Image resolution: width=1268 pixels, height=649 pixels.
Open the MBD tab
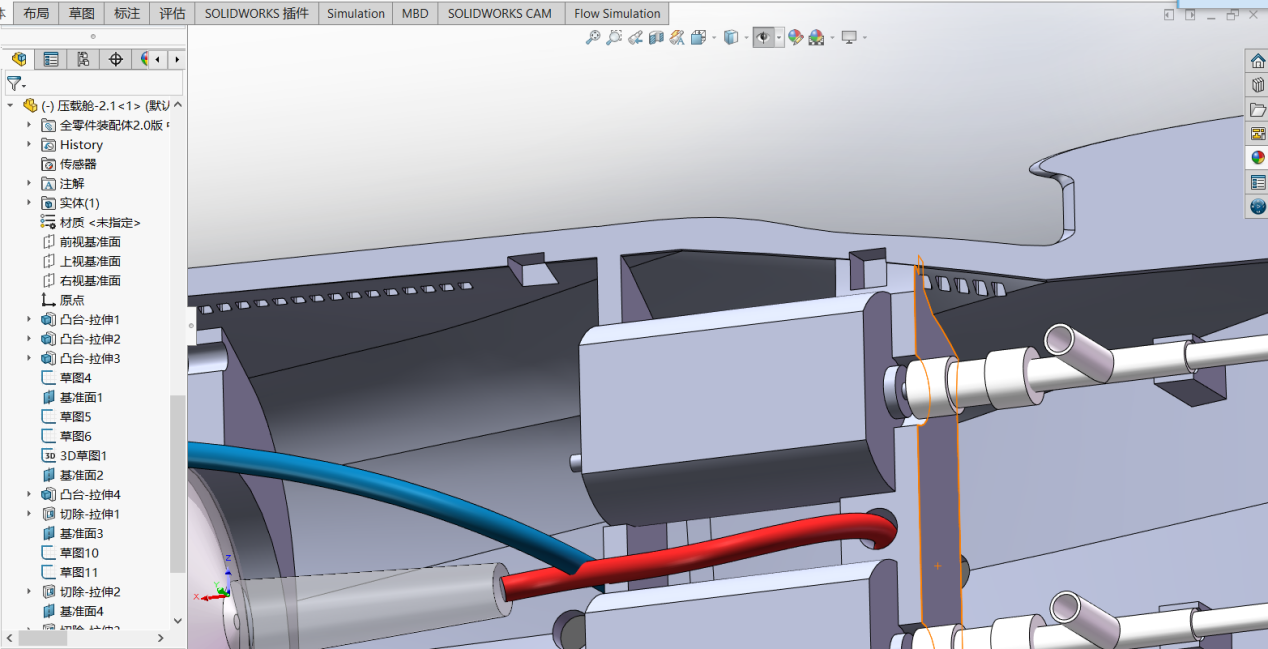pyautogui.click(x=415, y=13)
